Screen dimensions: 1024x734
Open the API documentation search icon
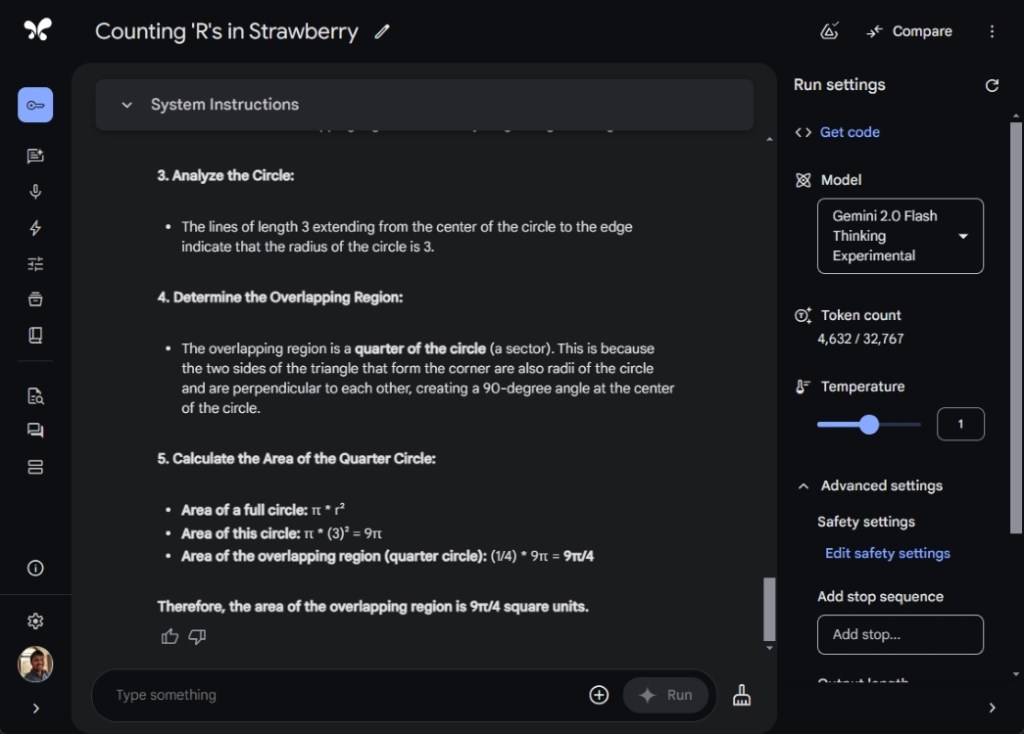click(35, 396)
